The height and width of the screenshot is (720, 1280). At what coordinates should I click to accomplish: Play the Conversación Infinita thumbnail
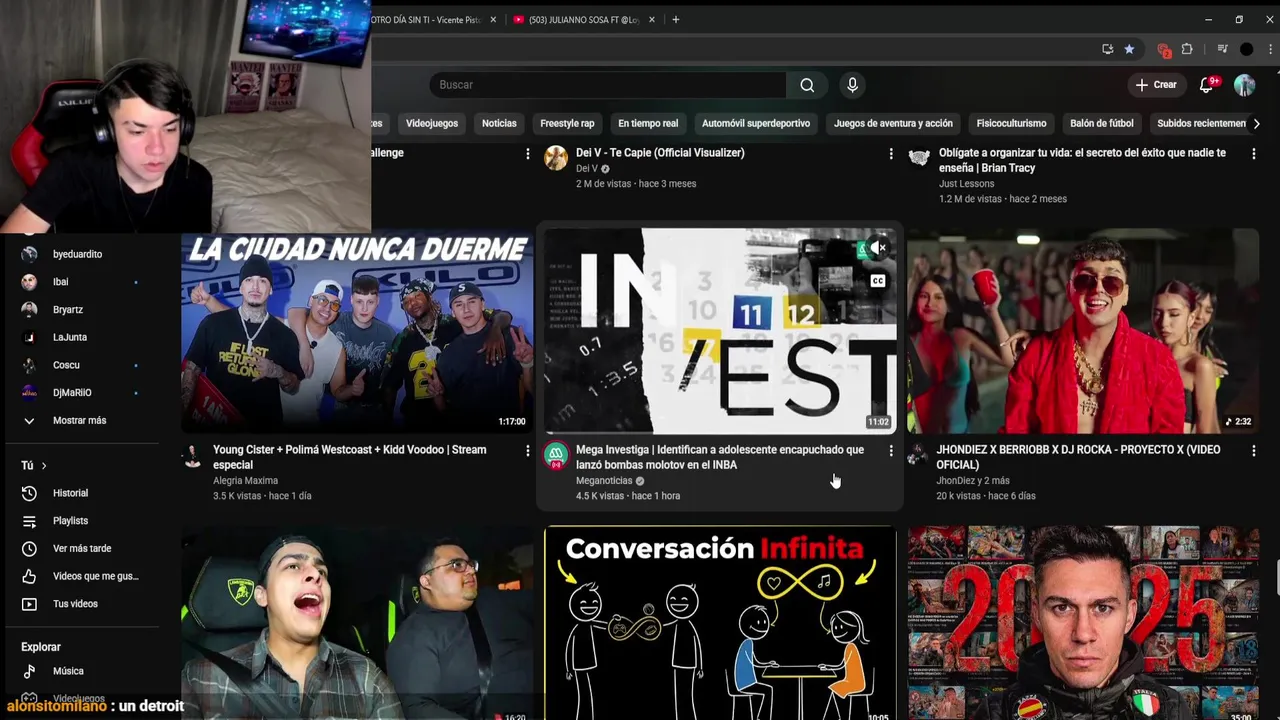720,623
